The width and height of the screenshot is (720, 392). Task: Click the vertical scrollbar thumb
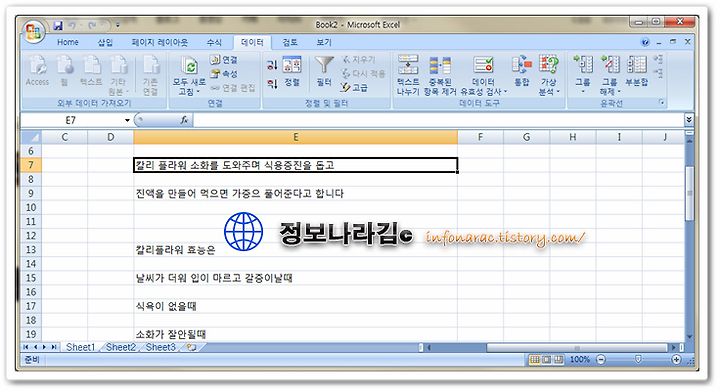click(689, 194)
